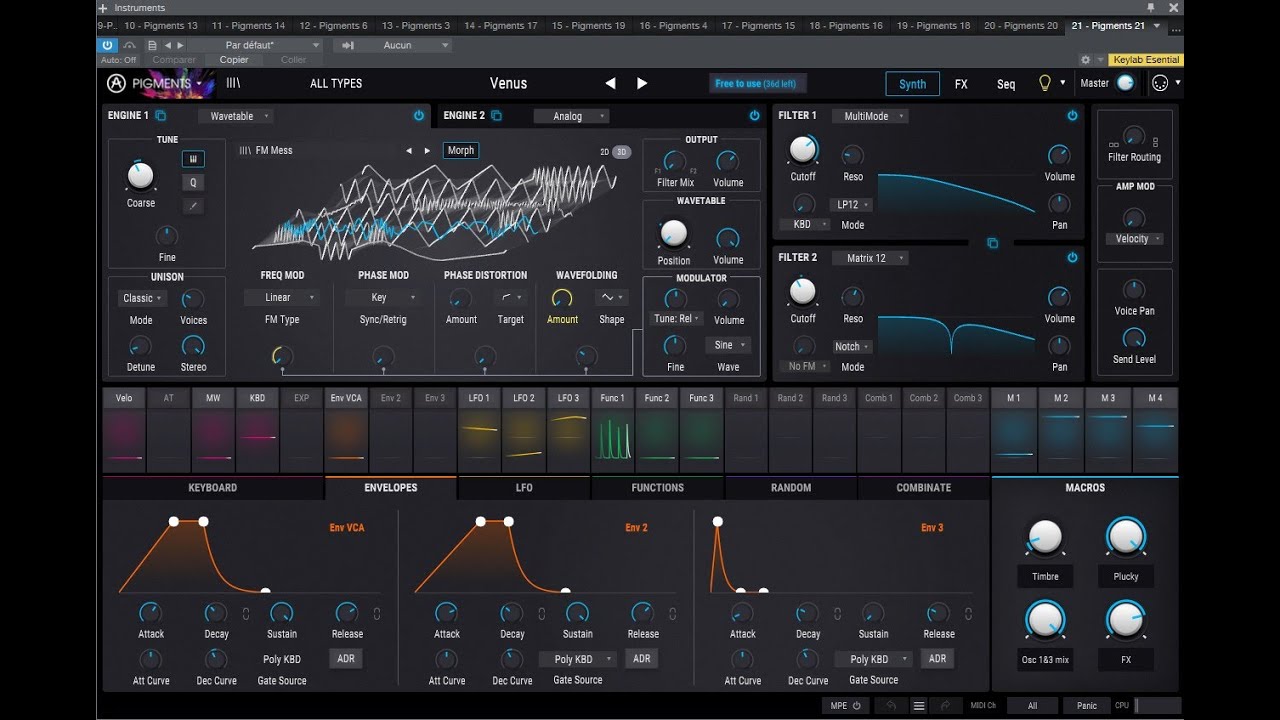Viewport: 1280px width, 720px height.
Task: Open the Random modulation tab
Action: pos(791,488)
